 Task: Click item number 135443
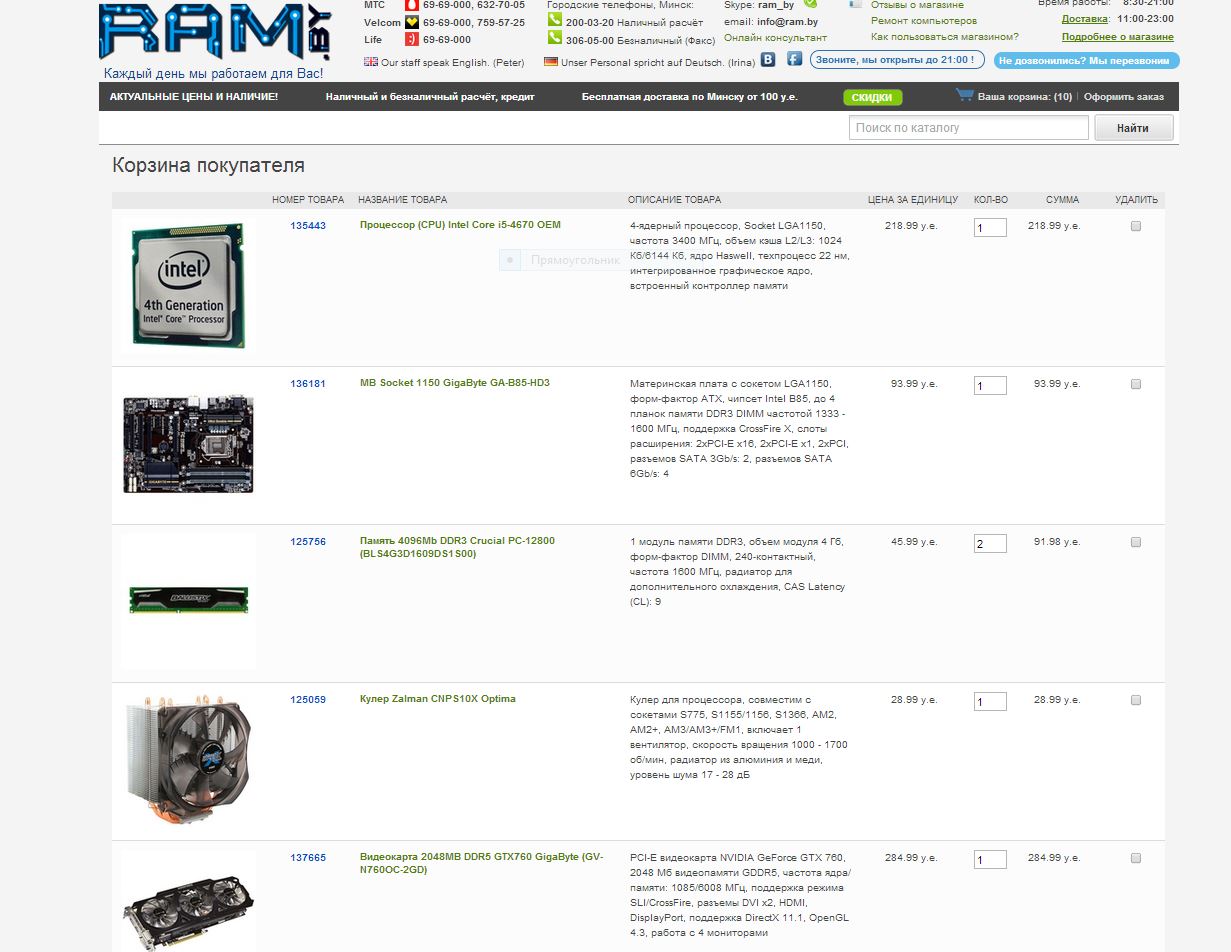(308, 226)
